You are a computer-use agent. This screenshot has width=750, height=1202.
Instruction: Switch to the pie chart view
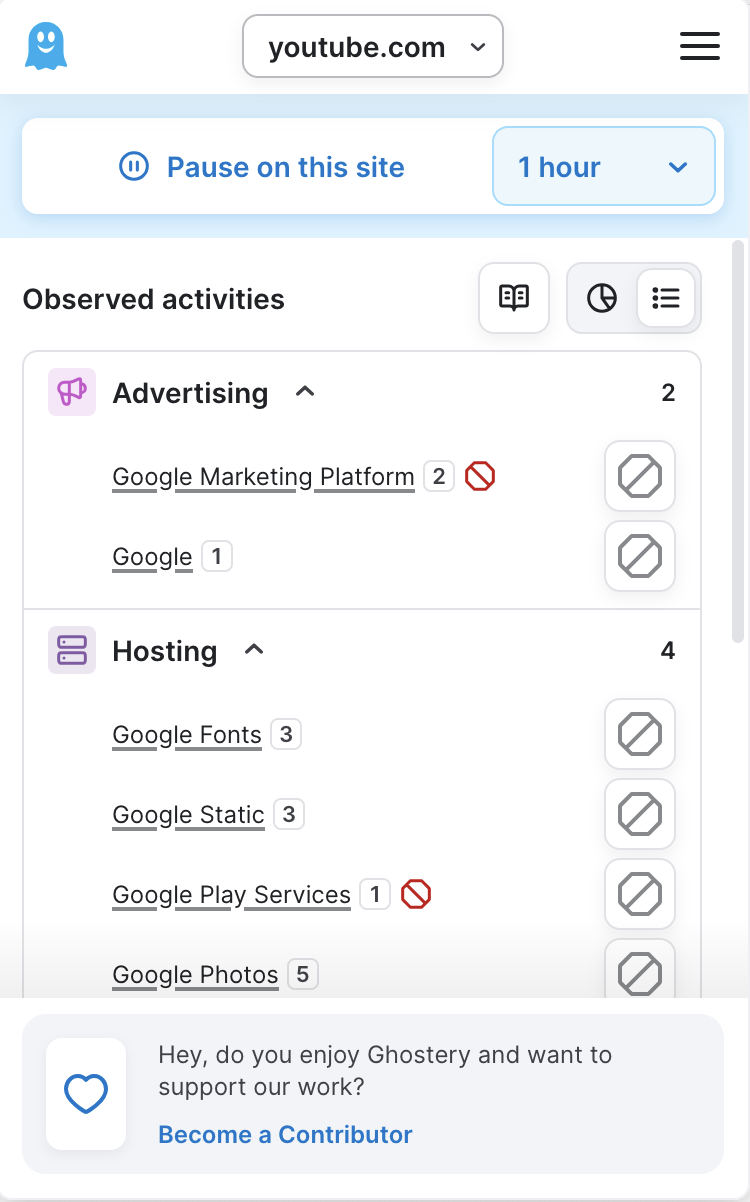tap(601, 298)
